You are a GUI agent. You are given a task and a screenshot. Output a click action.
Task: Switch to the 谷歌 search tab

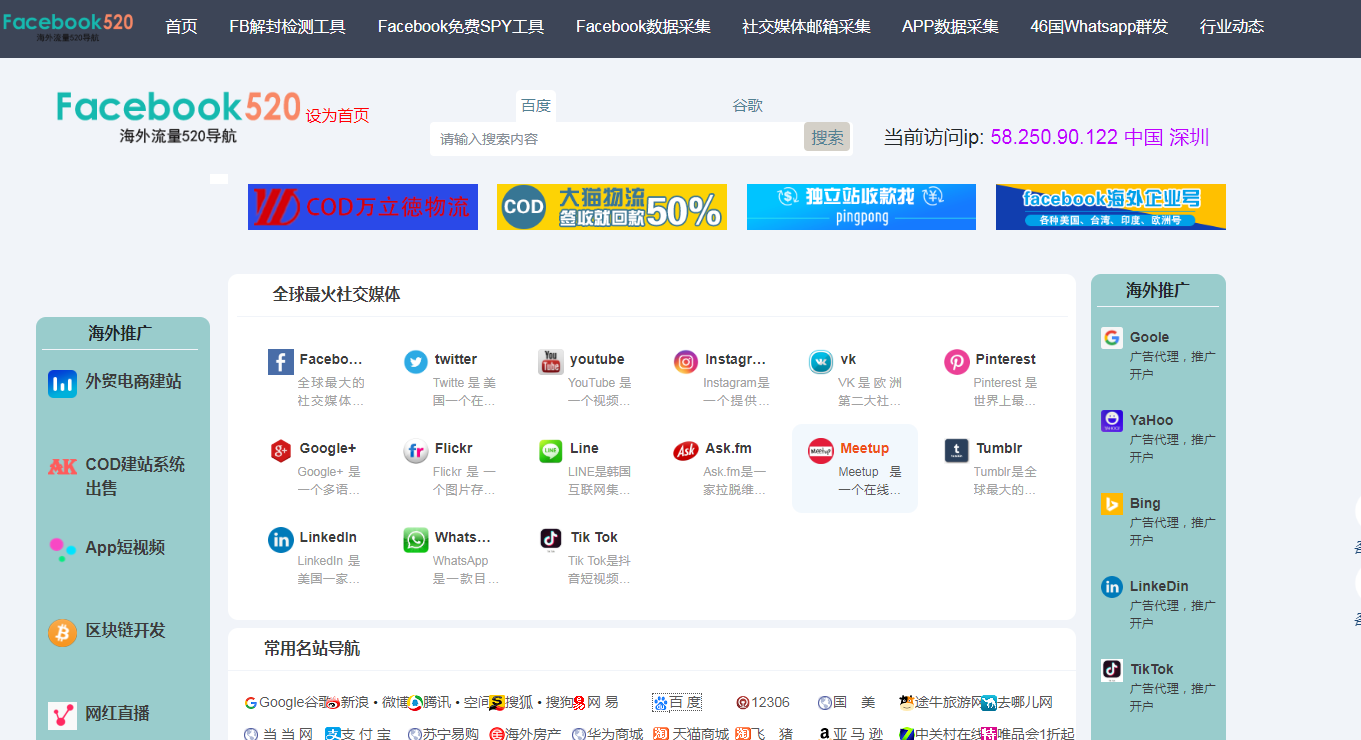coord(748,106)
